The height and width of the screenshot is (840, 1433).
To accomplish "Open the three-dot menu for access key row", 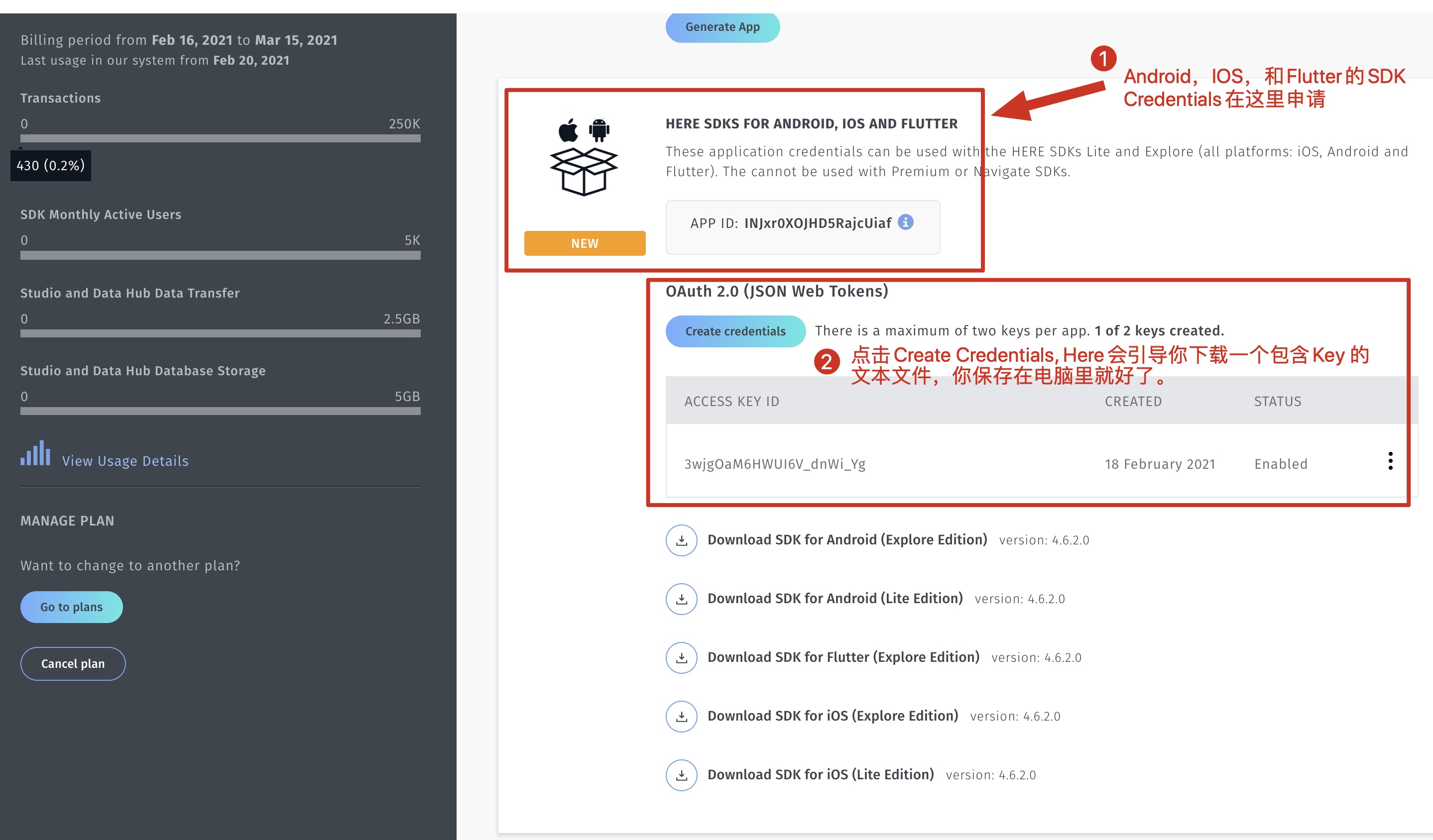I will 1390,461.
